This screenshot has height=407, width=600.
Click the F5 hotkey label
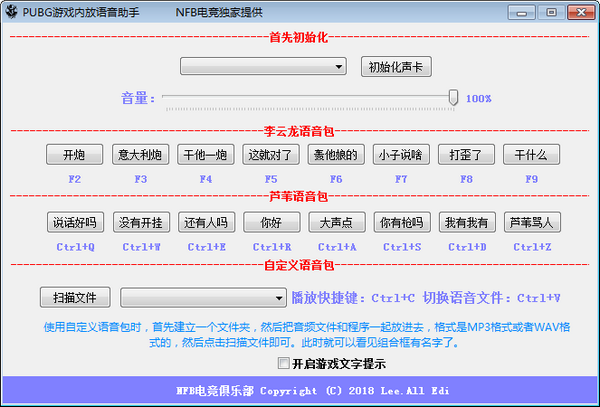coord(271,179)
